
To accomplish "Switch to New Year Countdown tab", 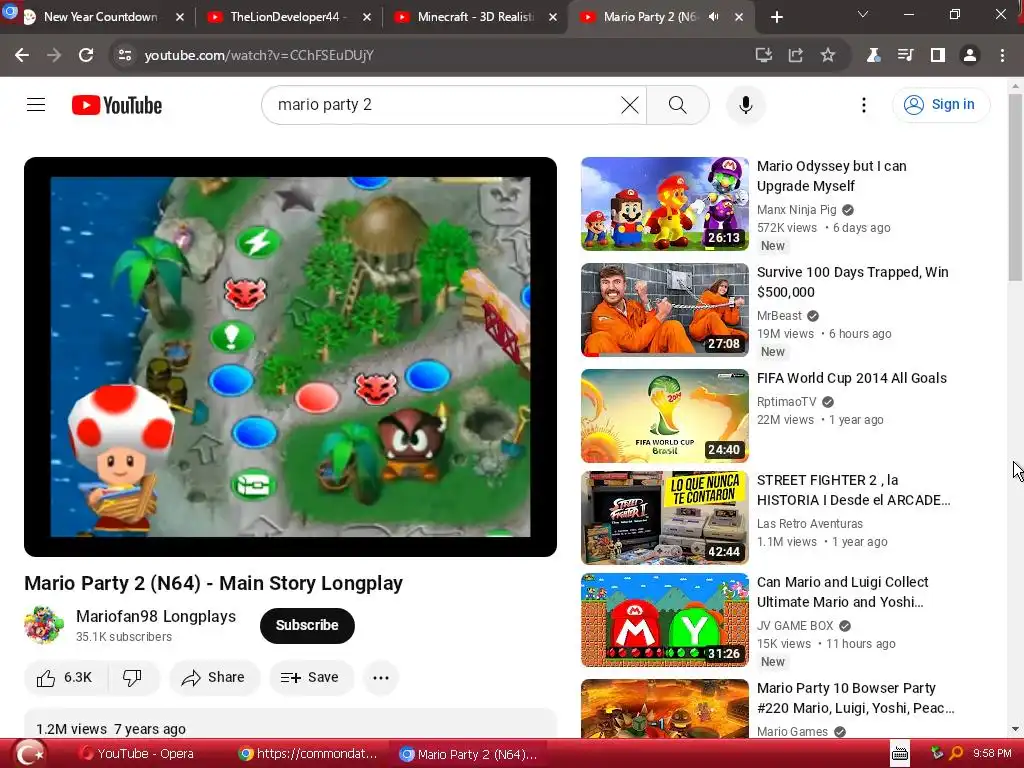I will tap(100, 17).
